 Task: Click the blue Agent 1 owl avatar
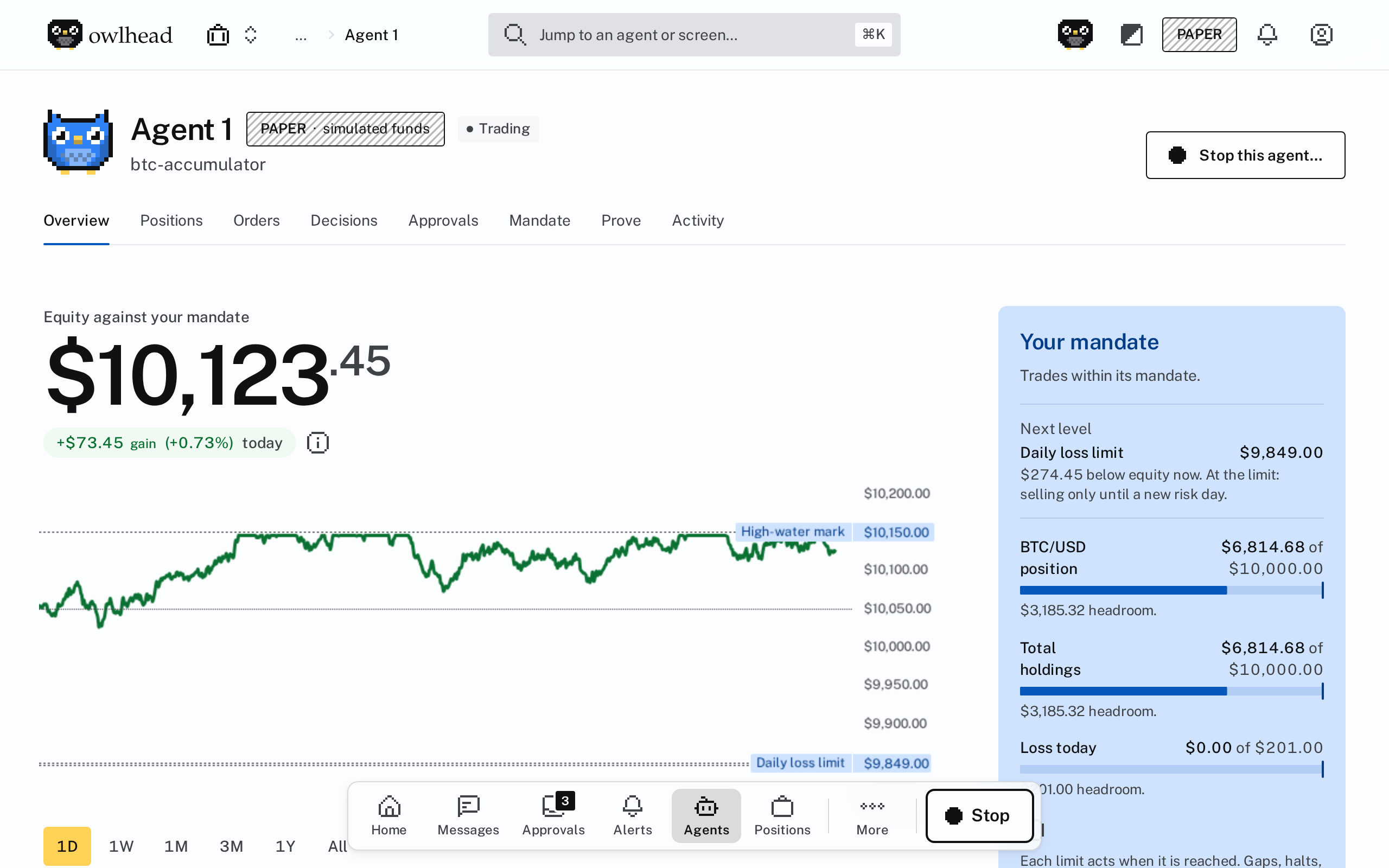pyautogui.click(x=78, y=141)
